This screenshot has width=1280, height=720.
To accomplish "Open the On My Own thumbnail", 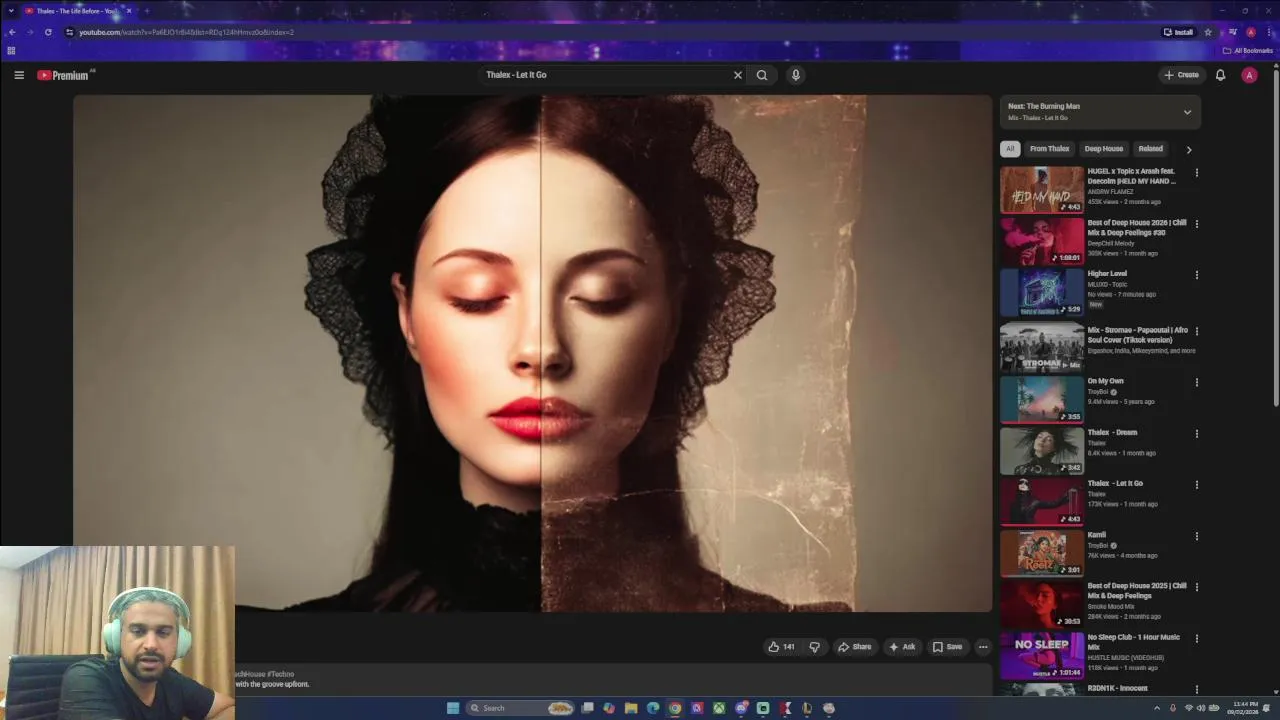I will click(1042, 399).
